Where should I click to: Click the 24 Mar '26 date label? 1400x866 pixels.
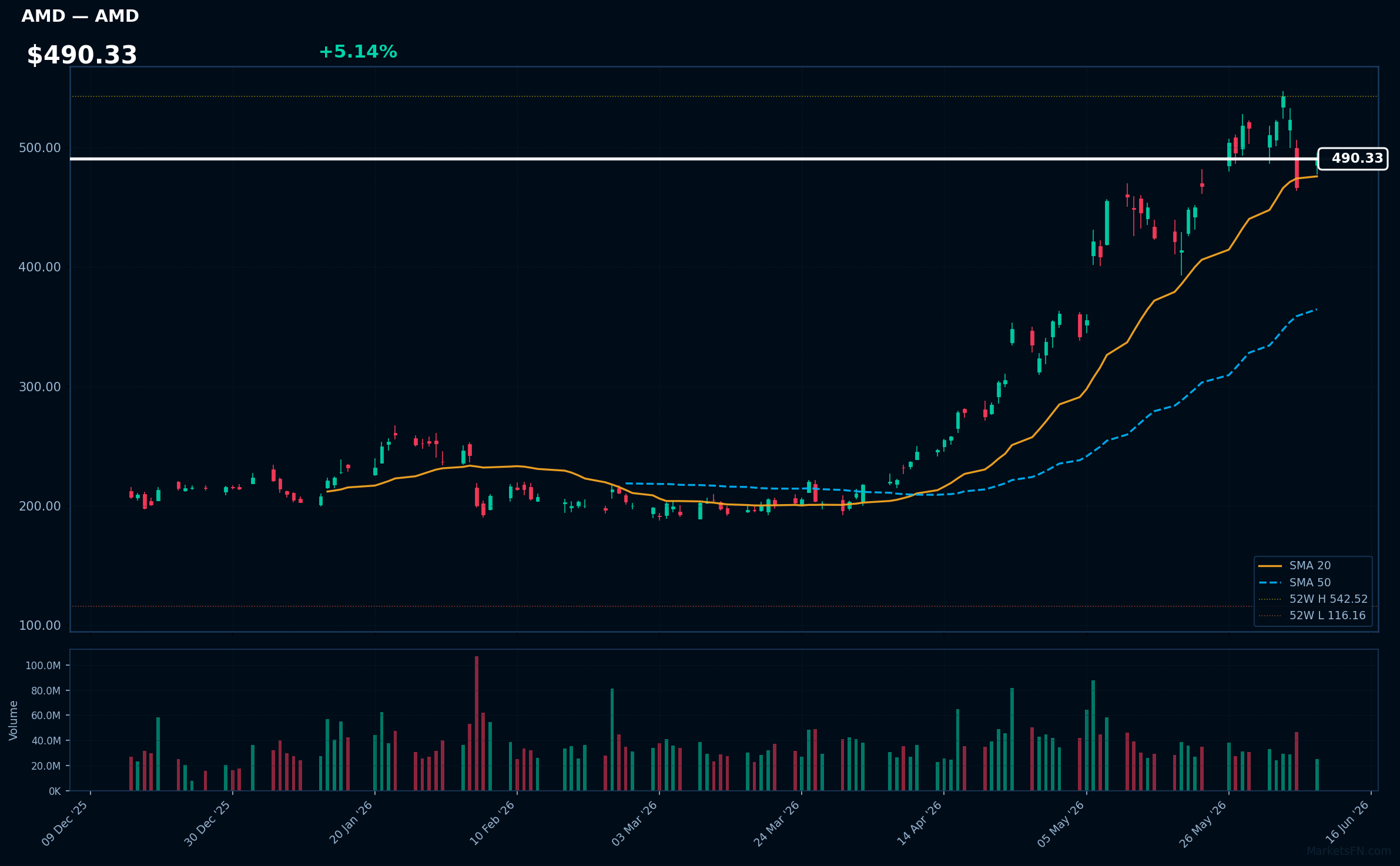[776, 824]
